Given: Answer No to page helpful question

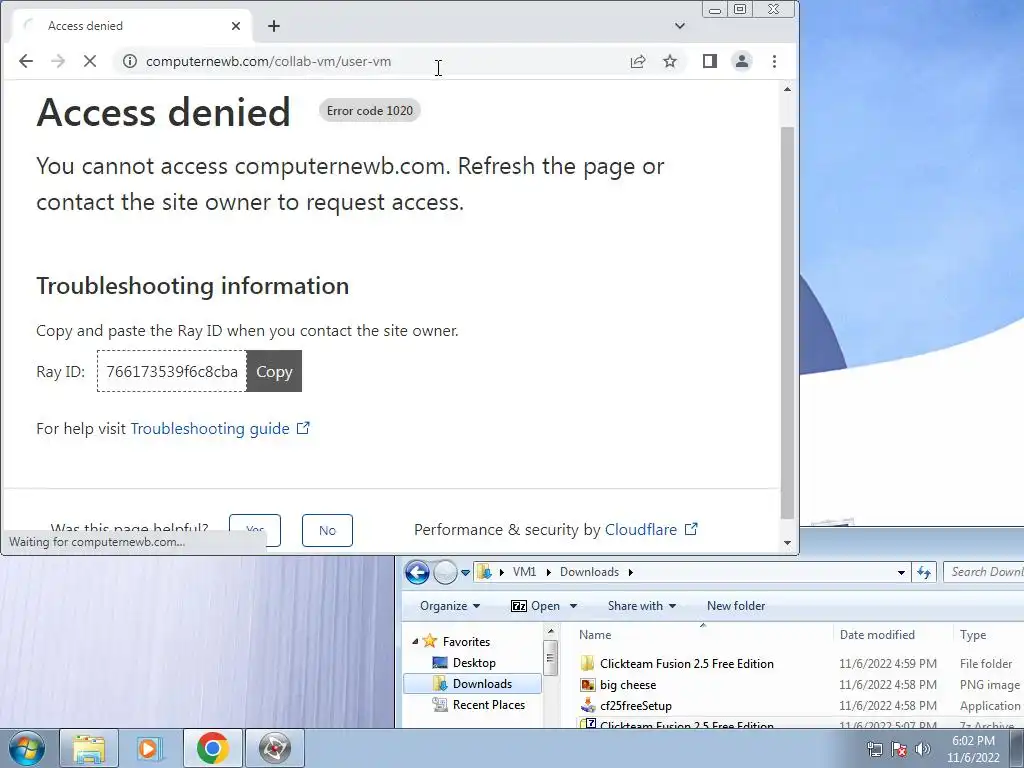Looking at the screenshot, I should click(x=327, y=530).
